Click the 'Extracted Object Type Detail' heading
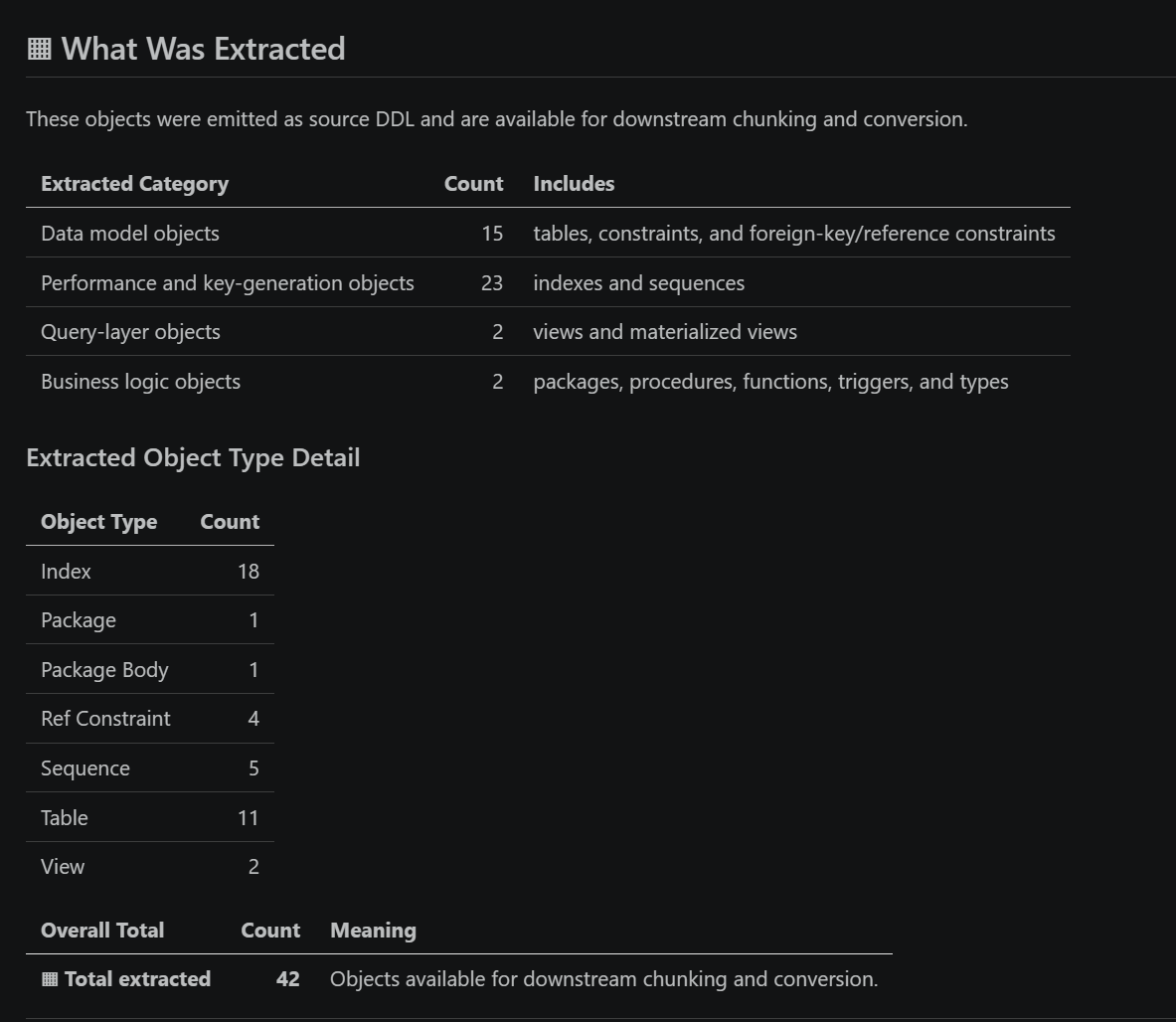The image size is (1176, 1022). click(x=193, y=457)
